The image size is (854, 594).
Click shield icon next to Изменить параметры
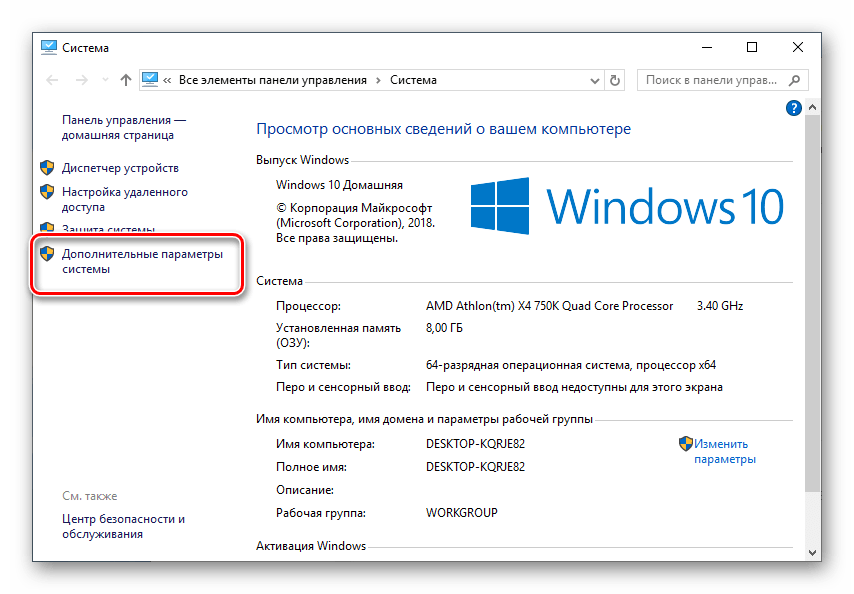(x=686, y=443)
